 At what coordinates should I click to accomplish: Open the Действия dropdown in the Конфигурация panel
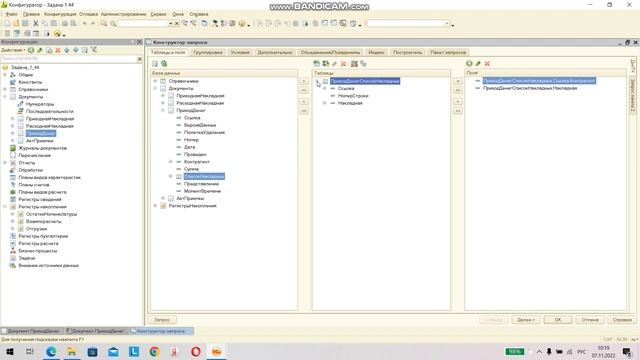[x=13, y=50]
